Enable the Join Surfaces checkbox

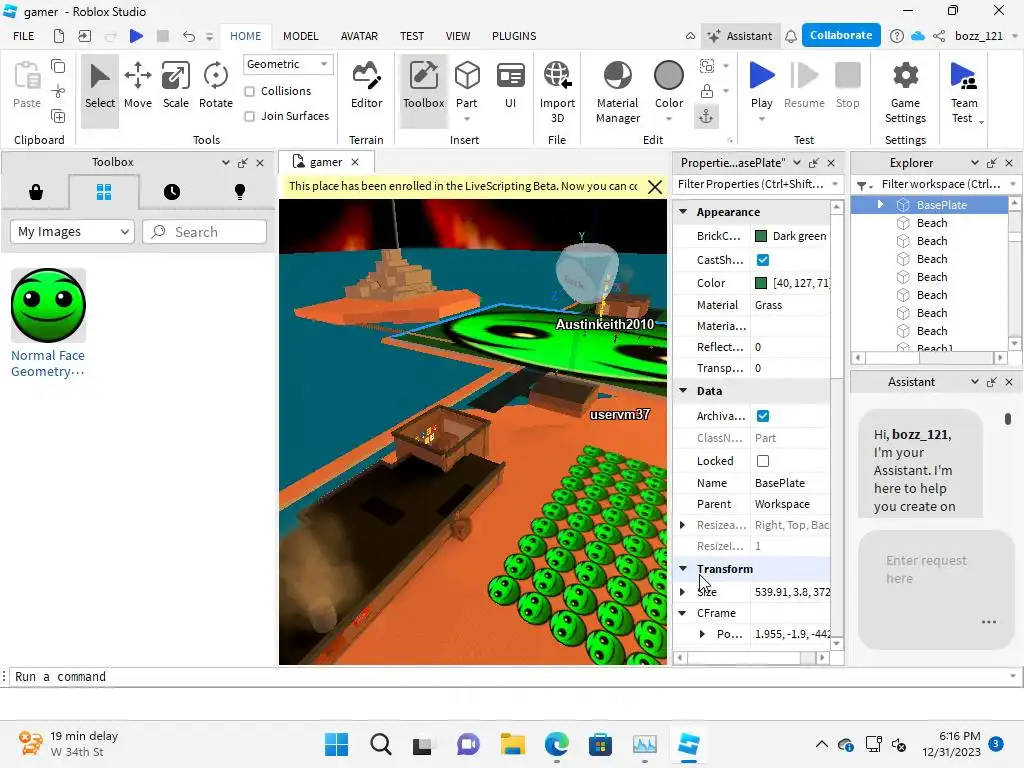pos(249,116)
